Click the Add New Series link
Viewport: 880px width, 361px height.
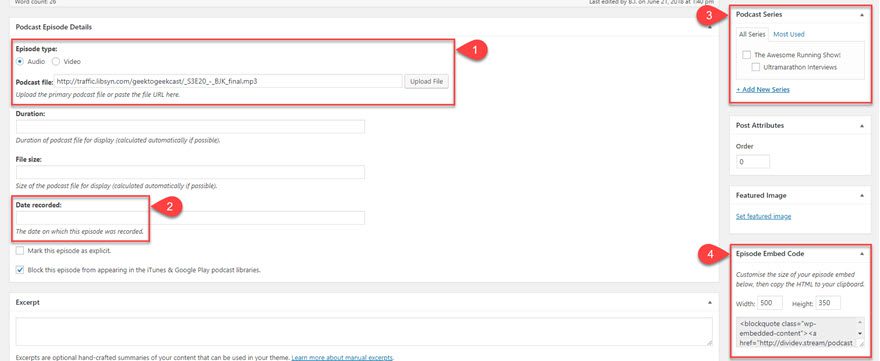coord(763,89)
